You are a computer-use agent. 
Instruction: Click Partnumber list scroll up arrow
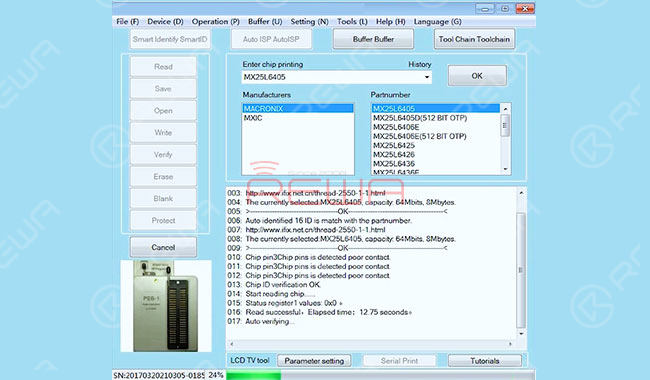pos(505,109)
